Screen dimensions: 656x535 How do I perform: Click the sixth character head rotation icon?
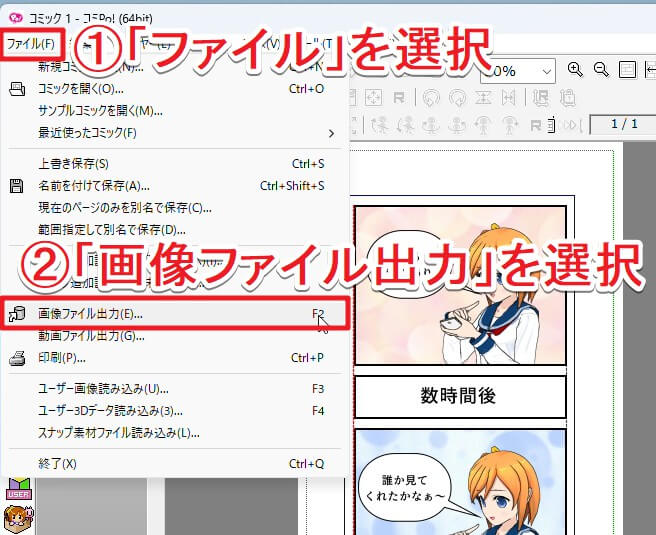(x=509, y=125)
